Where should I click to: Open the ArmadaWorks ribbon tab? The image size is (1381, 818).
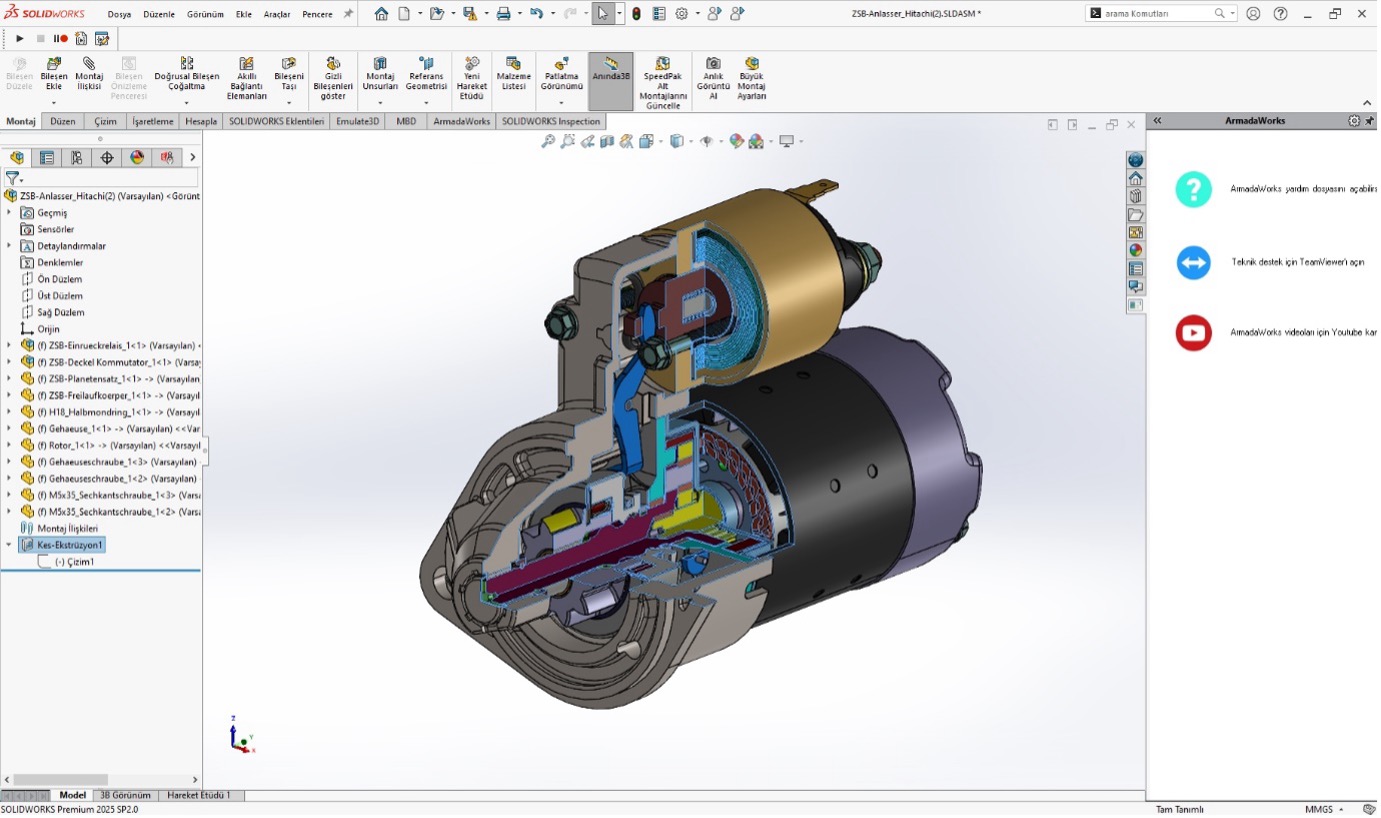tap(461, 122)
